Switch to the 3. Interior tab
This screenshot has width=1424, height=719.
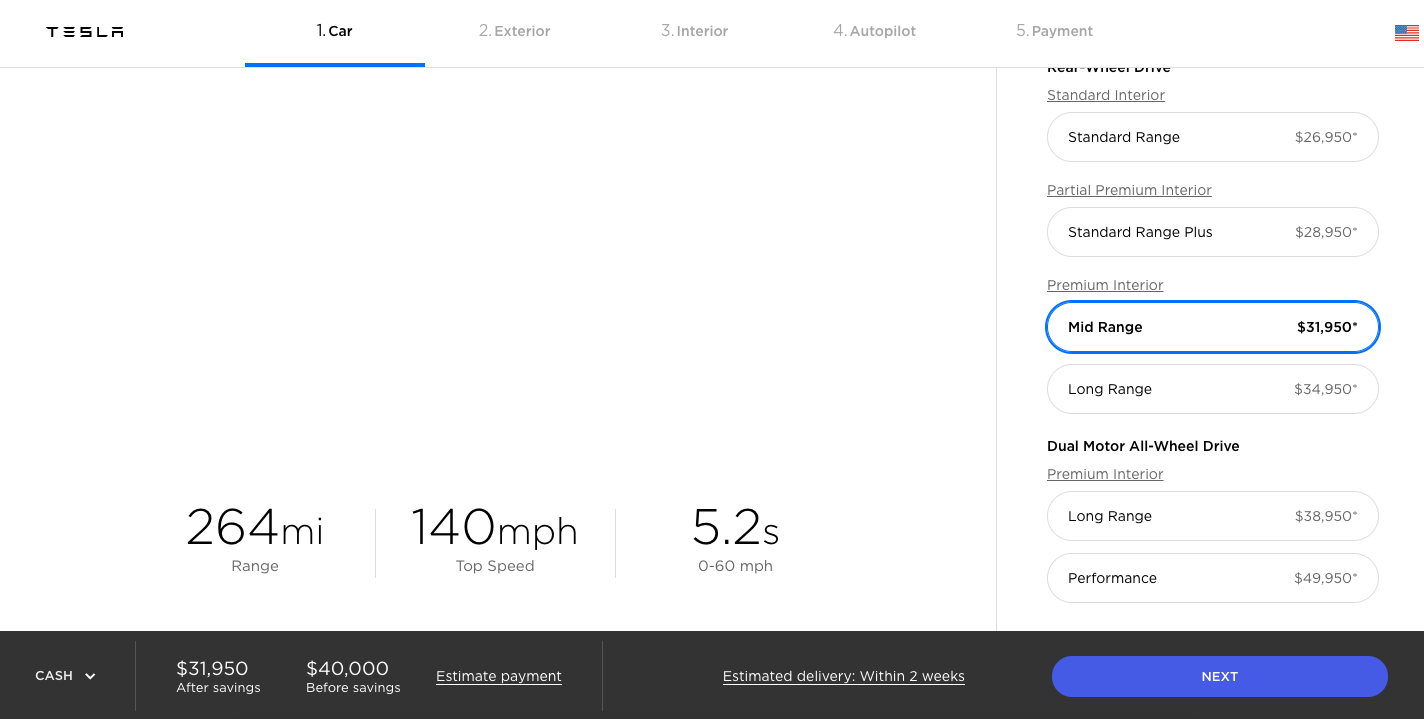click(694, 31)
